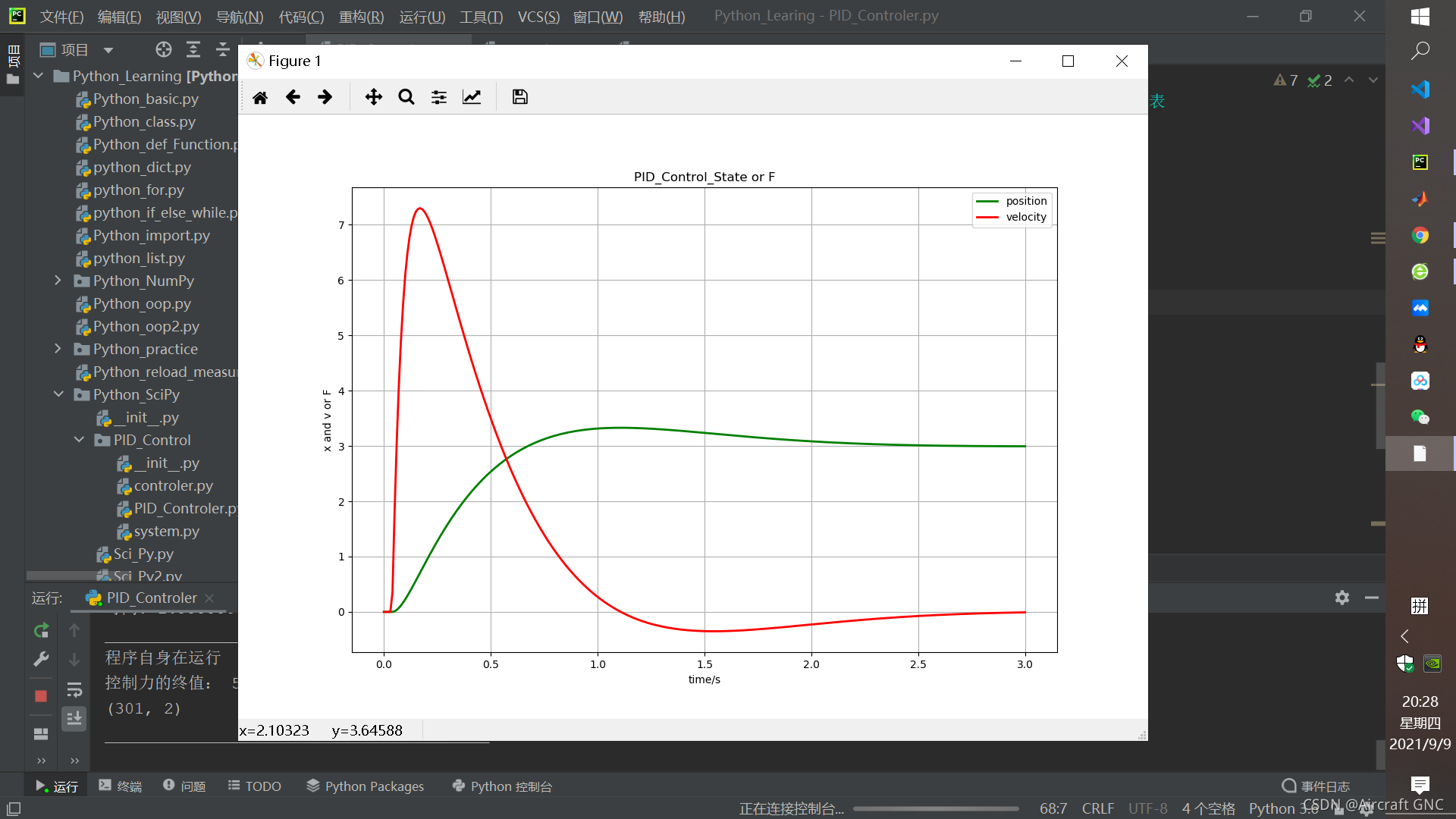Image resolution: width=1456 pixels, height=819 pixels.
Task: Open Chrome from the Windows taskbar
Action: [1420, 235]
